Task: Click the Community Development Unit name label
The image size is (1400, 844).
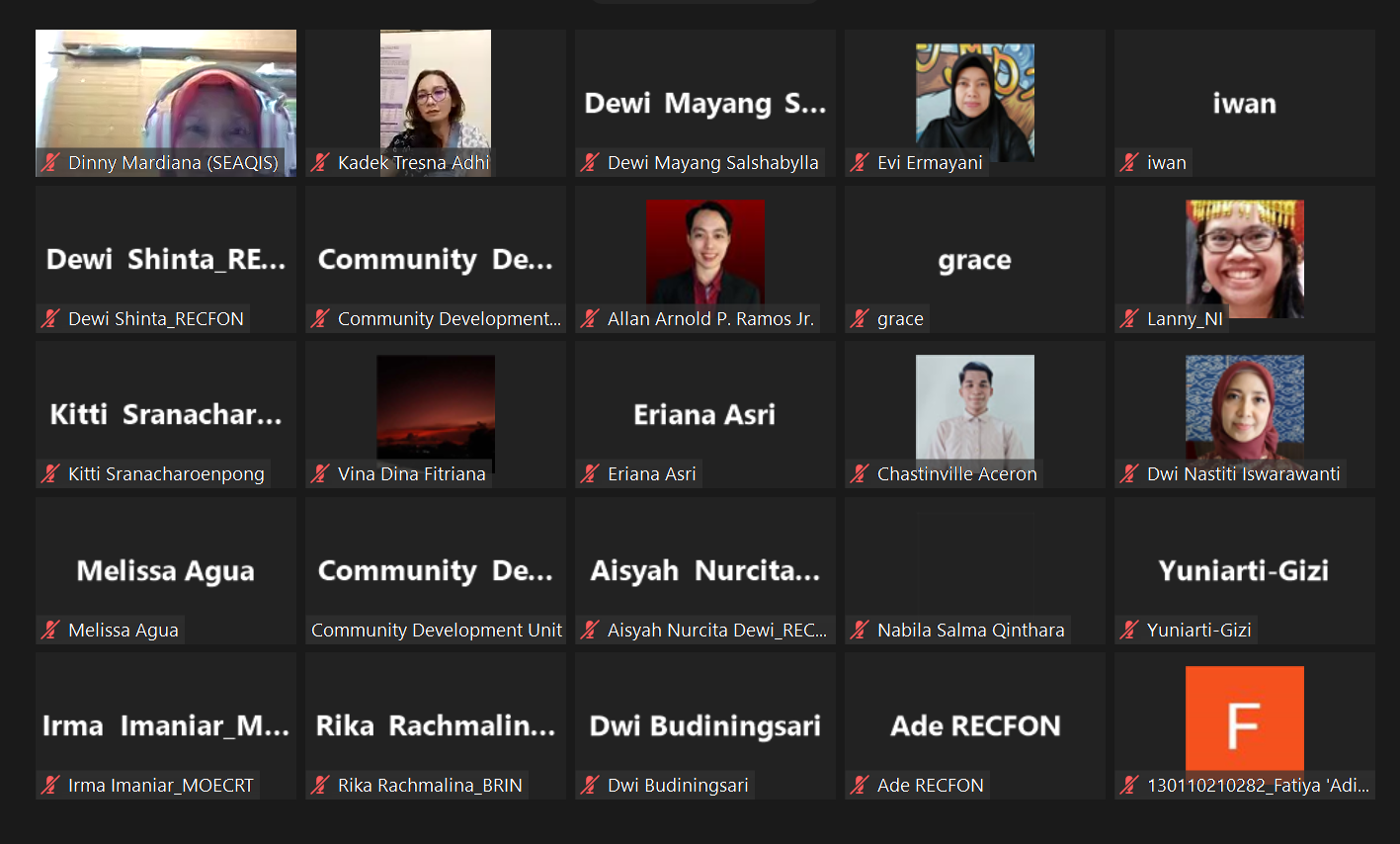Action: (x=437, y=630)
